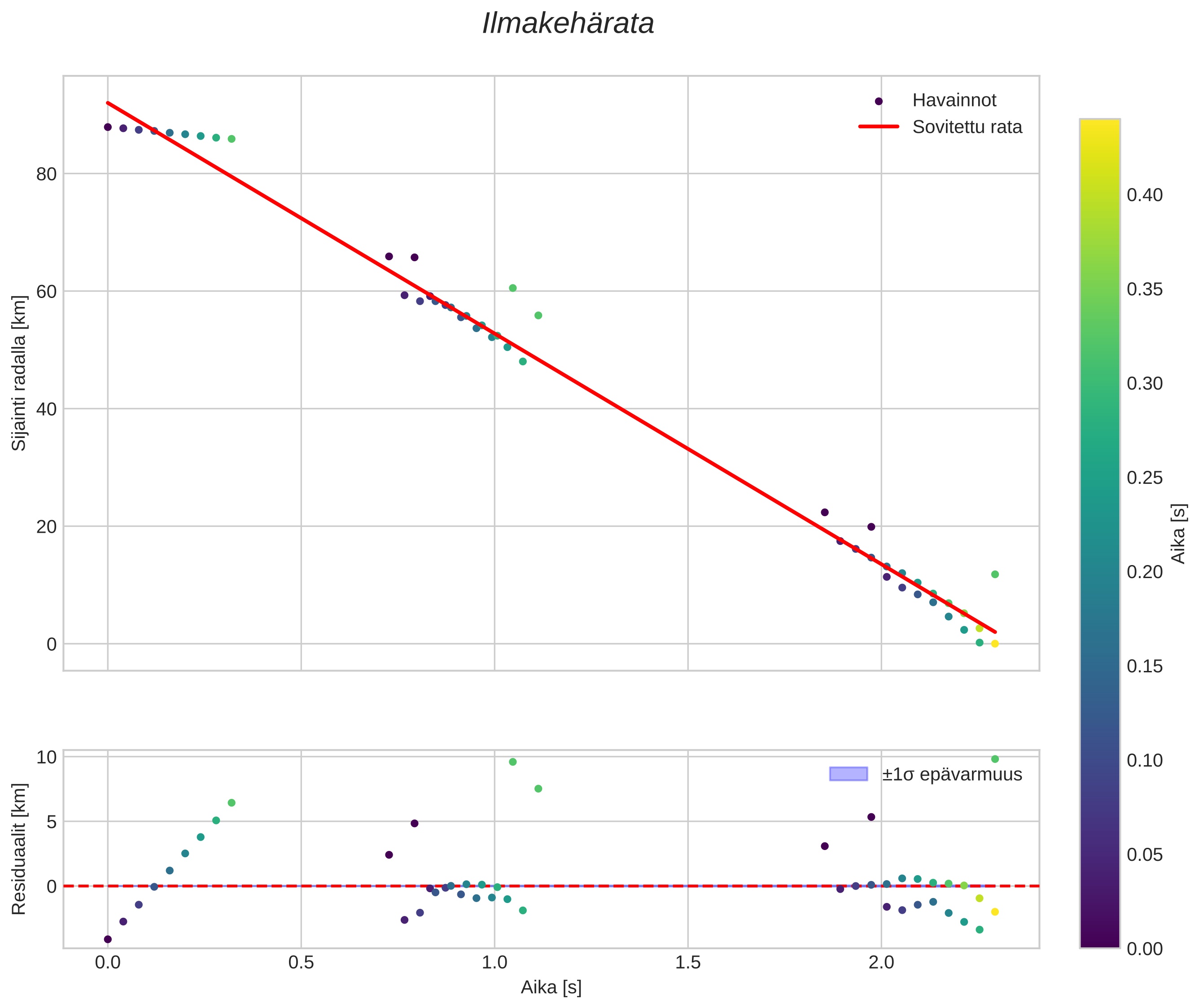Click the red Sovitettu rata legend line
The height and width of the screenshot is (1008, 1199).
pos(878,127)
